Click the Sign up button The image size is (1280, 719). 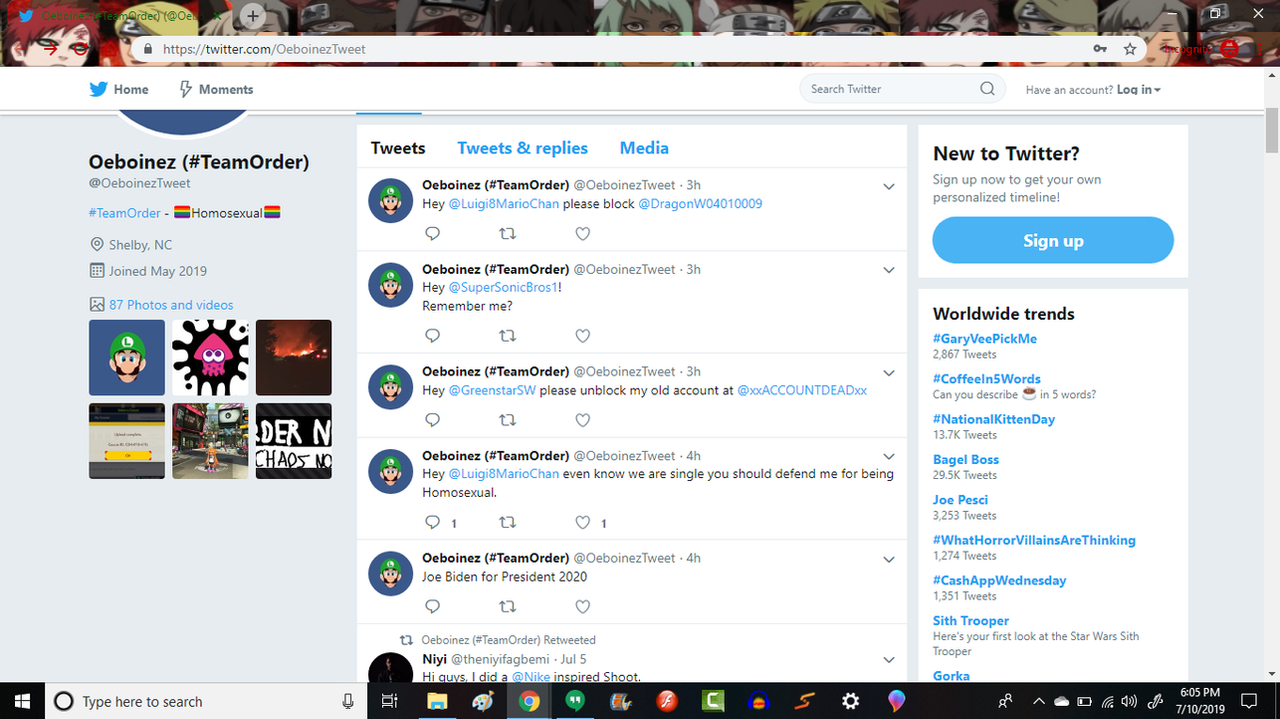(x=1053, y=240)
